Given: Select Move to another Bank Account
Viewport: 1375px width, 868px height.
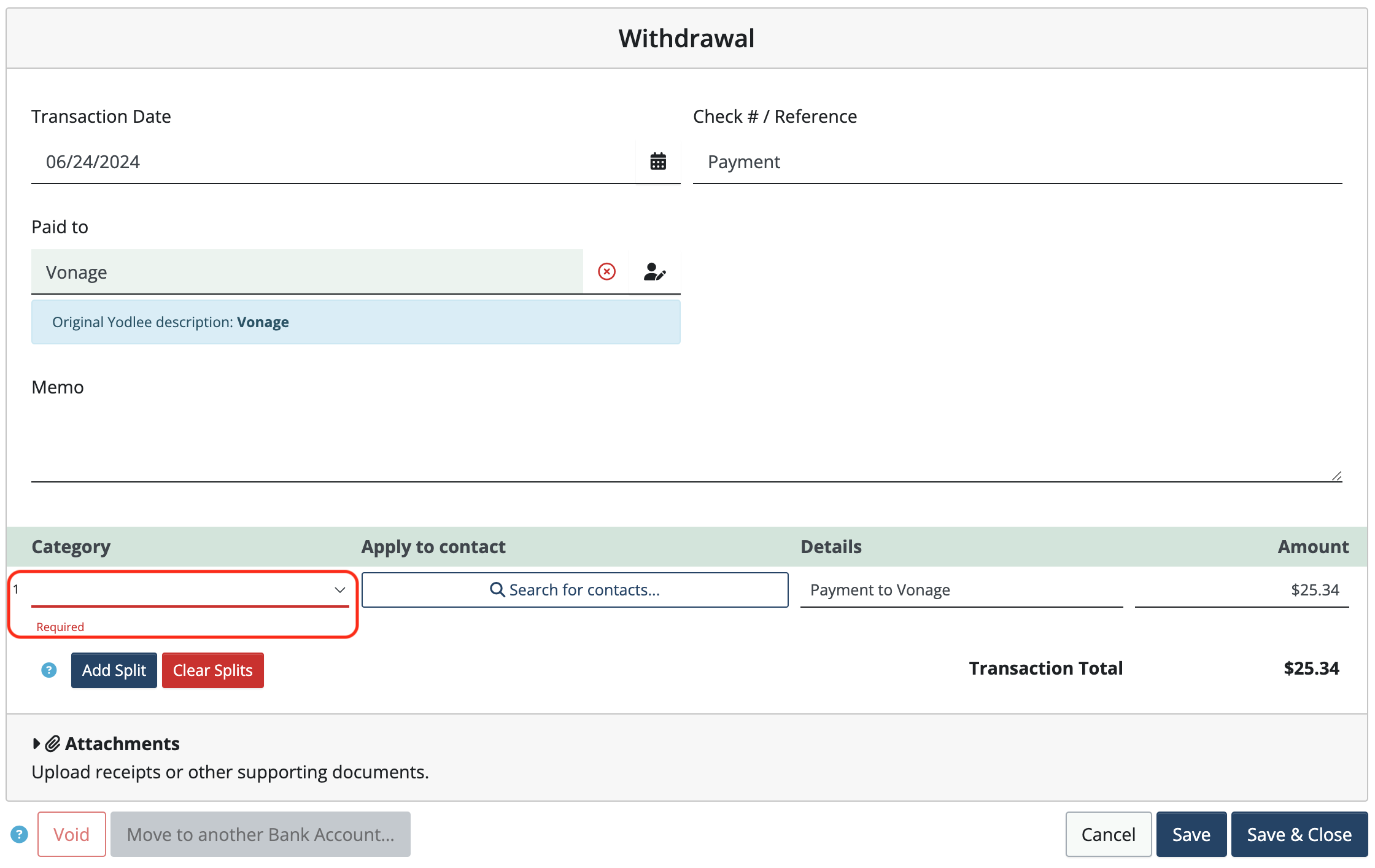Looking at the screenshot, I should 260,834.
